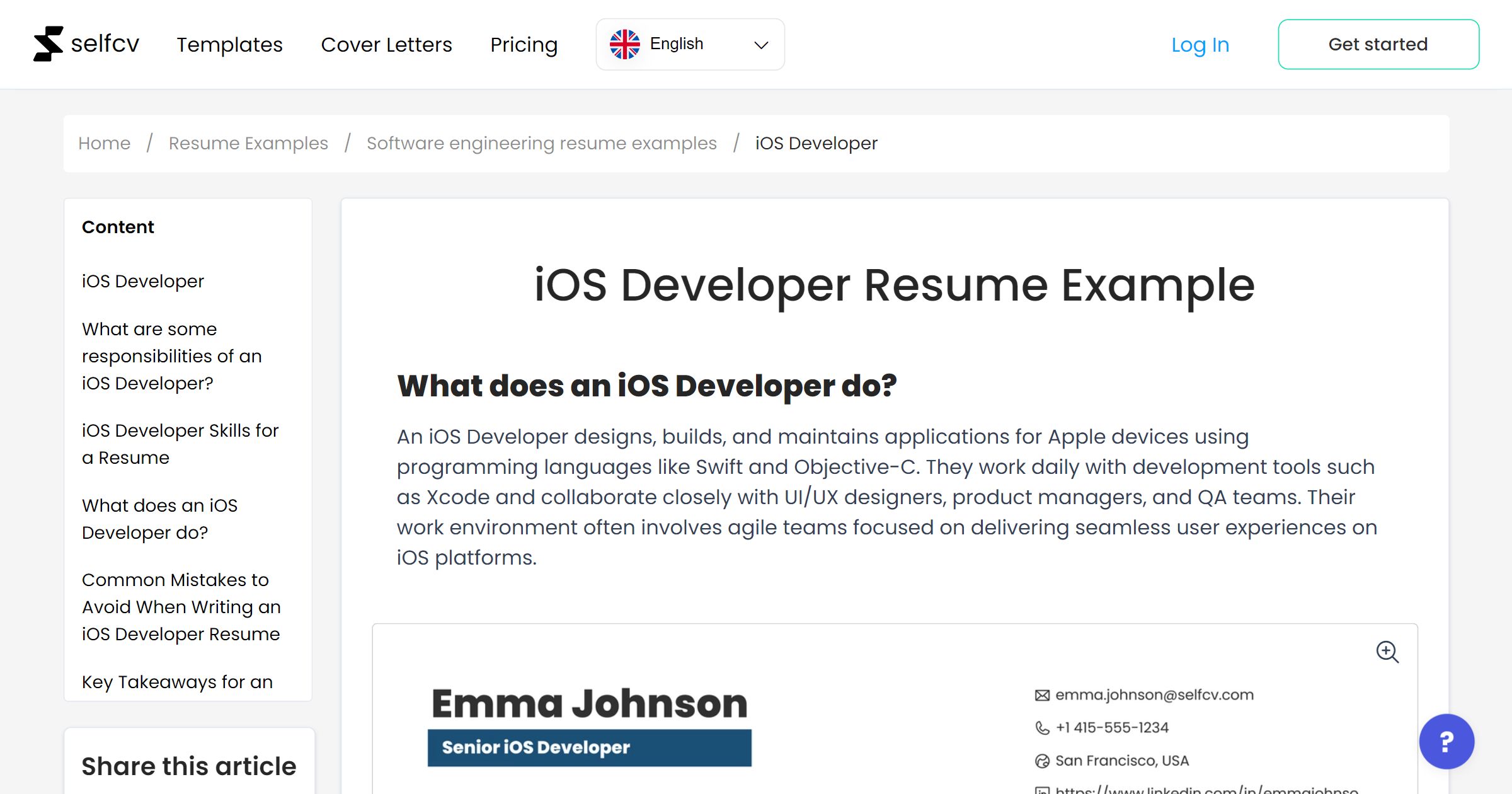Click the Get started button

(1378, 44)
